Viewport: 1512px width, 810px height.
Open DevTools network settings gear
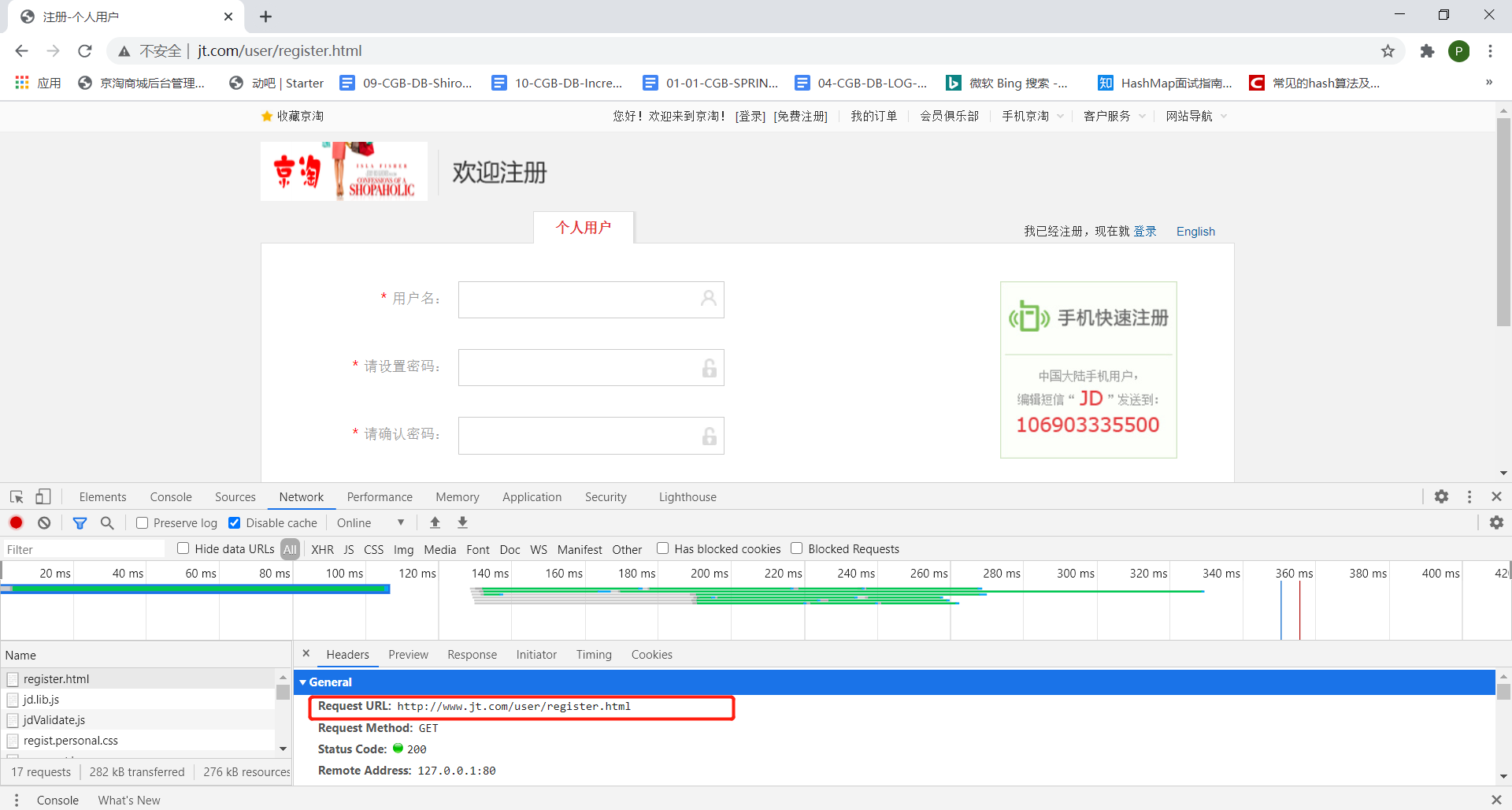(1497, 522)
